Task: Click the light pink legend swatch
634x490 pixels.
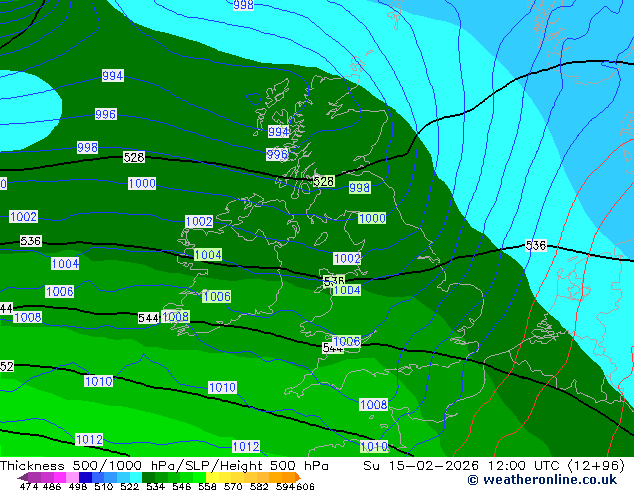Action: (72, 477)
